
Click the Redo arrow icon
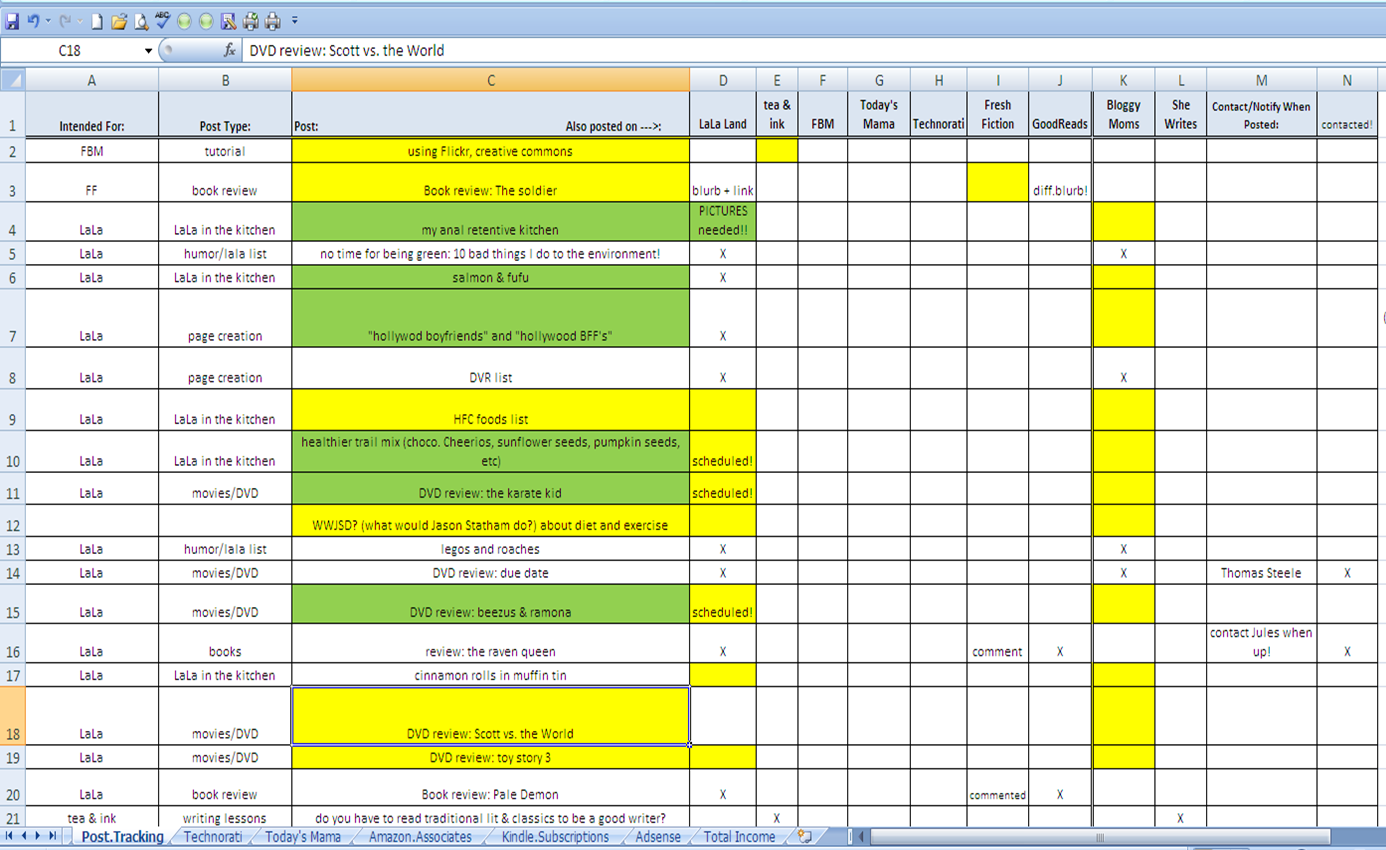[x=66, y=21]
